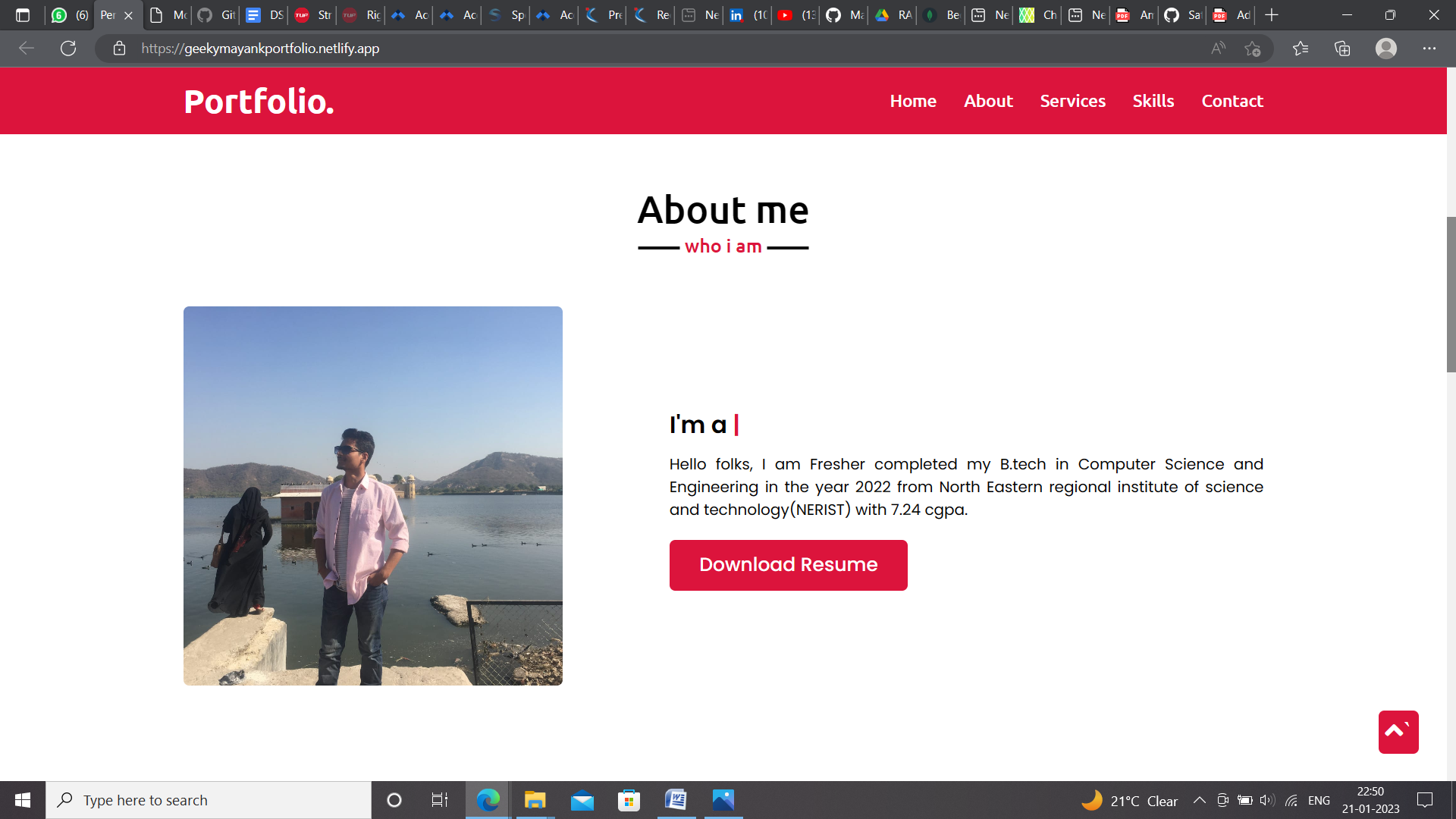
Task: Expand the system tray hidden icons chevron
Action: (1200, 800)
